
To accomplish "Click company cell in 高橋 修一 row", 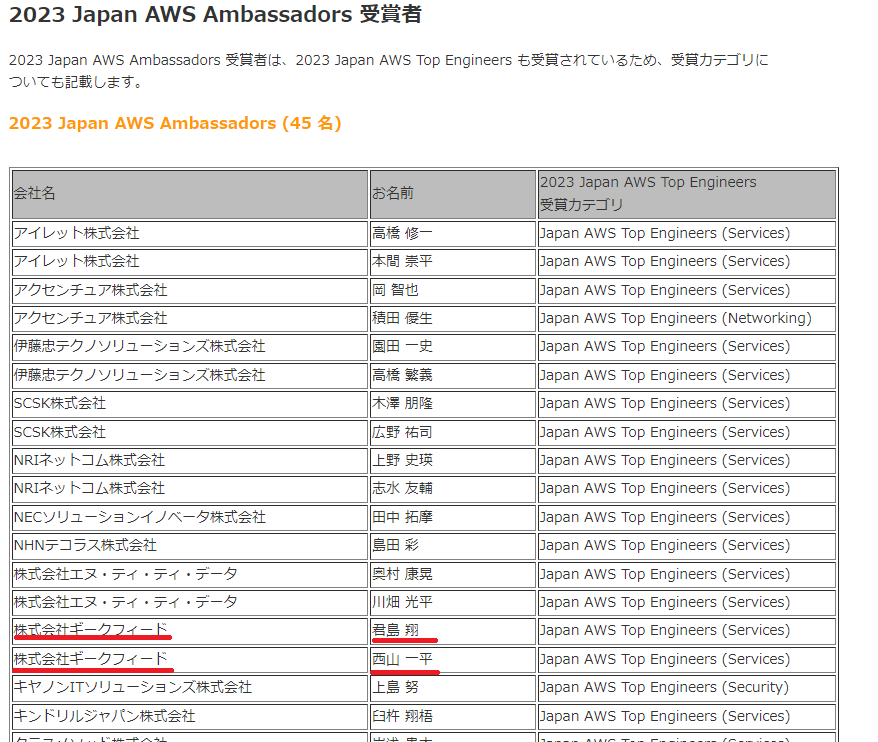I will point(190,234).
